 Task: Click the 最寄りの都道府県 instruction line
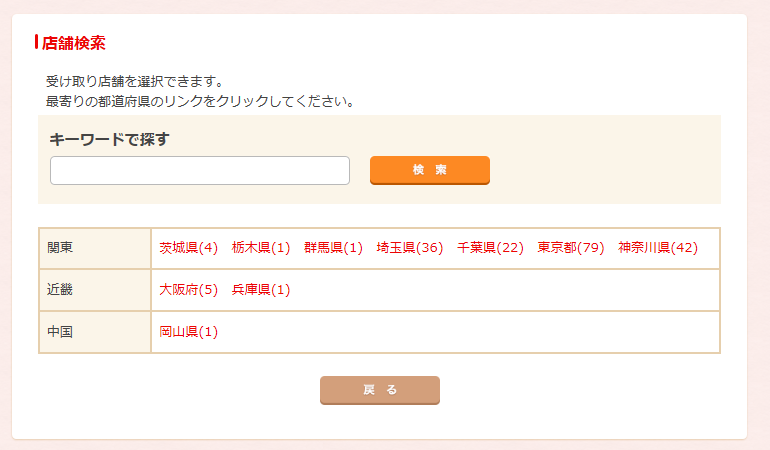click(x=200, y=101)
